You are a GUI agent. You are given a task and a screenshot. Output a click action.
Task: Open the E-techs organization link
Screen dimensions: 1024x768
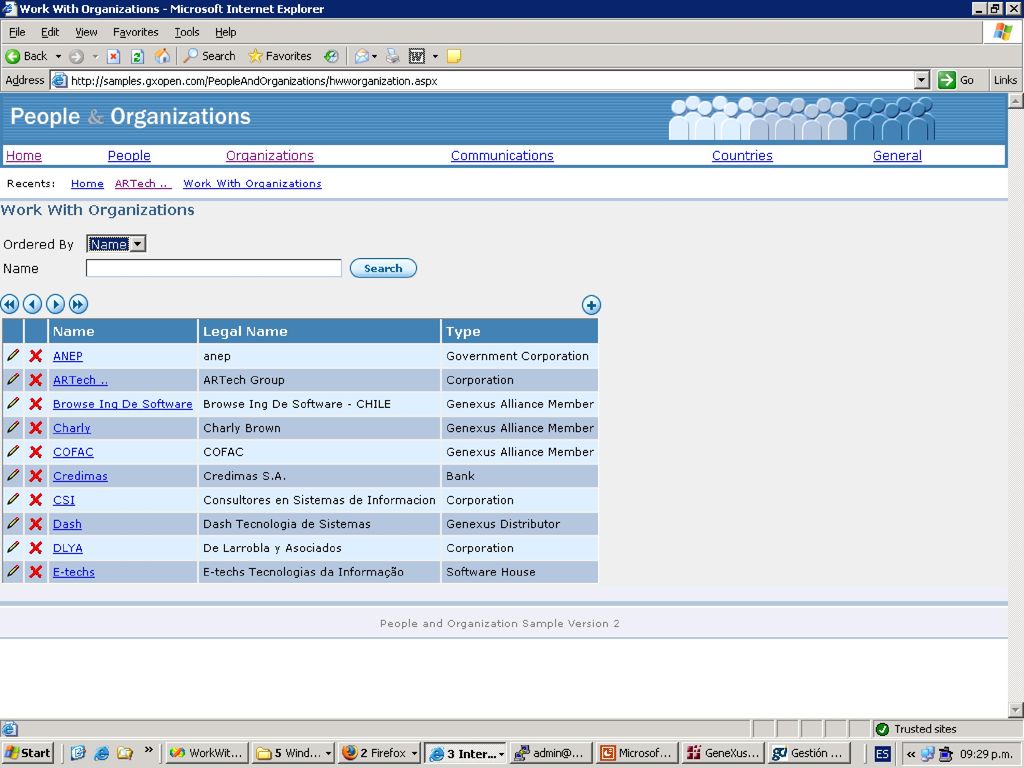tap(74, 572)
